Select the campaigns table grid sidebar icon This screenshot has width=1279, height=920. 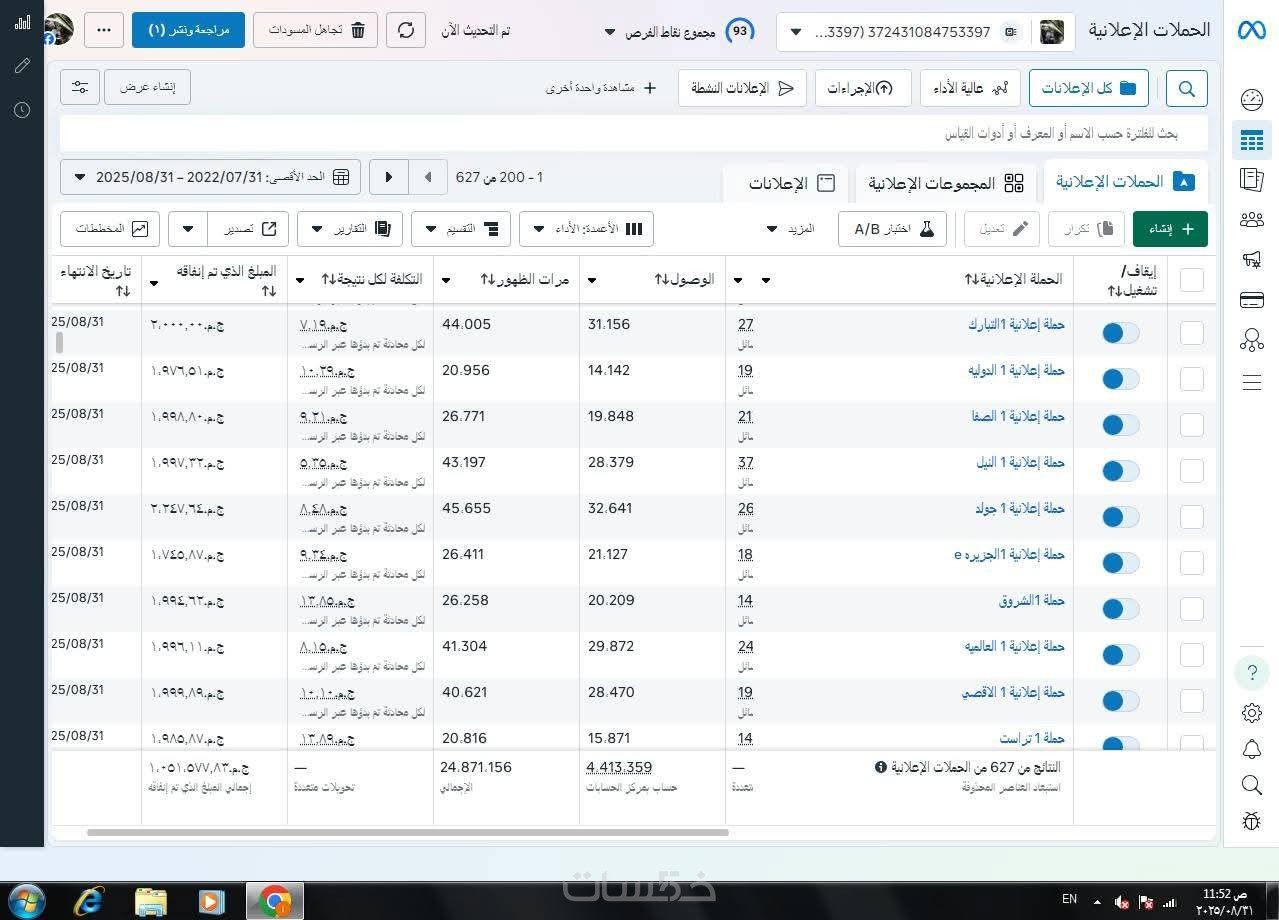(x=1251, y=140)
